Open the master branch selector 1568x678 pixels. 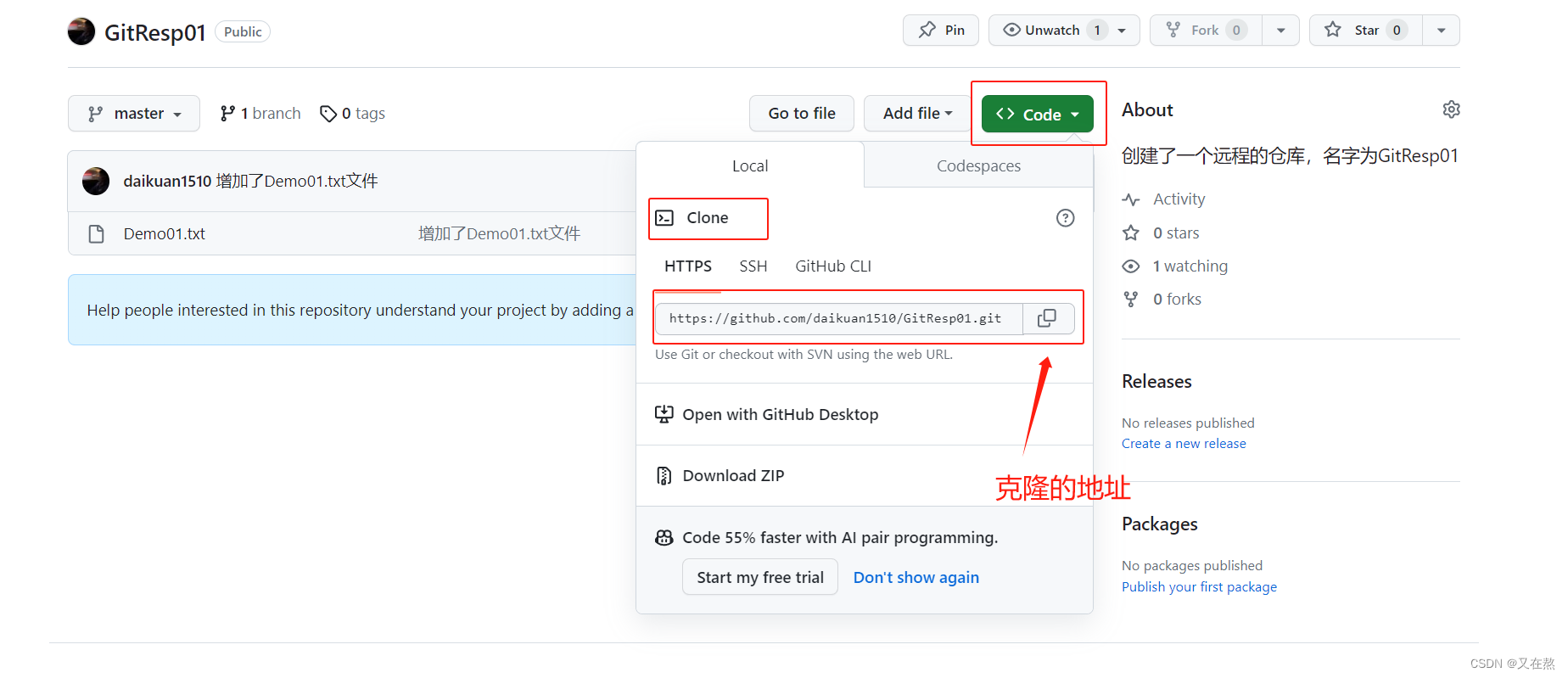[x=134, y=114]
